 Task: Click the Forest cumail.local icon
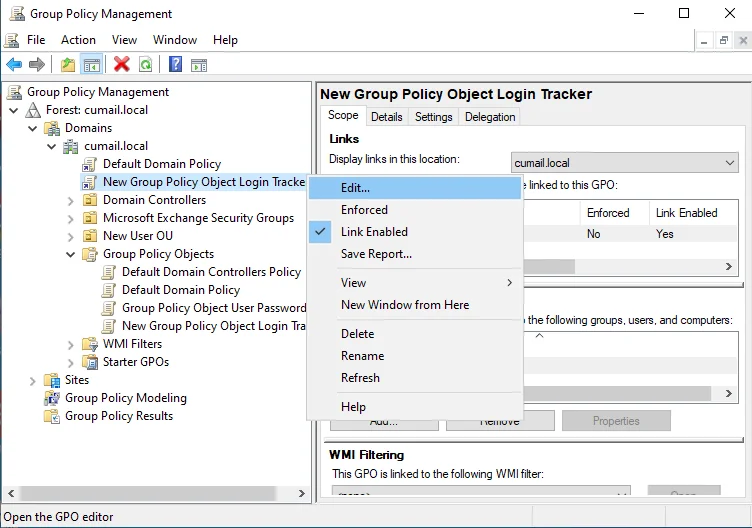point(33,110)
